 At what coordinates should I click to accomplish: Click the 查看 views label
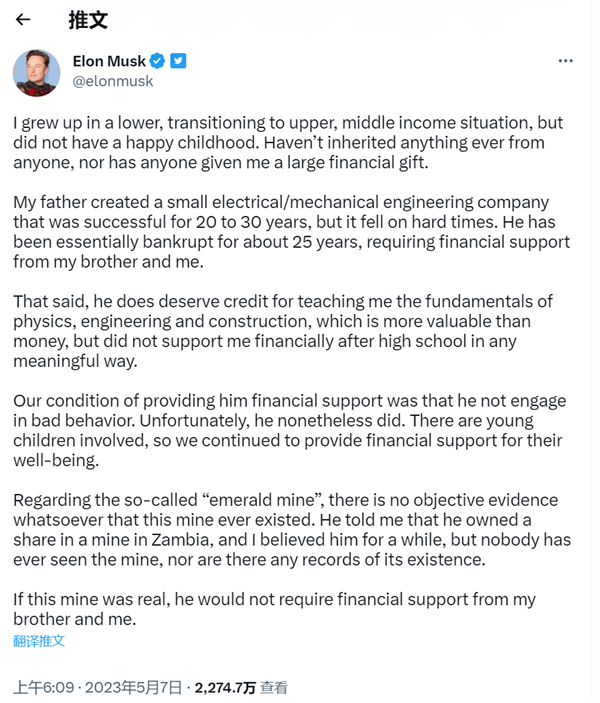274,687
